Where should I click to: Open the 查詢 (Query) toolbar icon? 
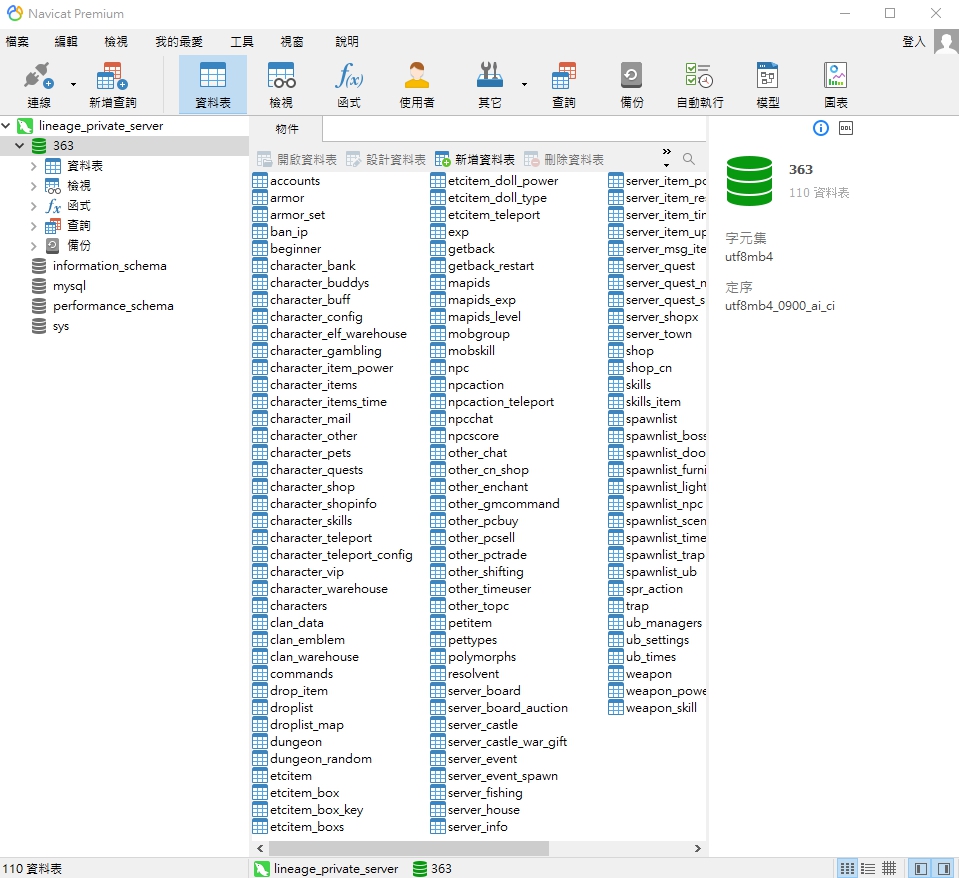pyautogui.click(x=564, y=84)
